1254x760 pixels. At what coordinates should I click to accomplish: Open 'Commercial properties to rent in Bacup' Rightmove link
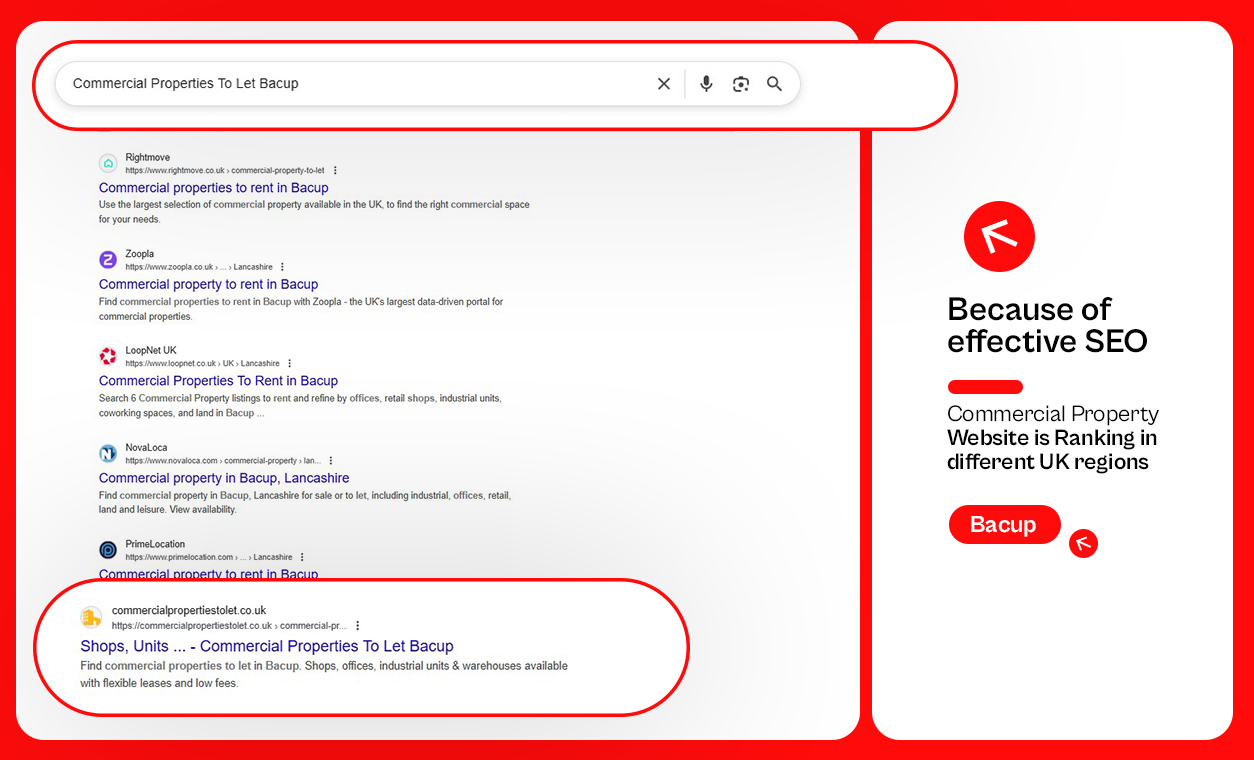click(x=213, y=187)
